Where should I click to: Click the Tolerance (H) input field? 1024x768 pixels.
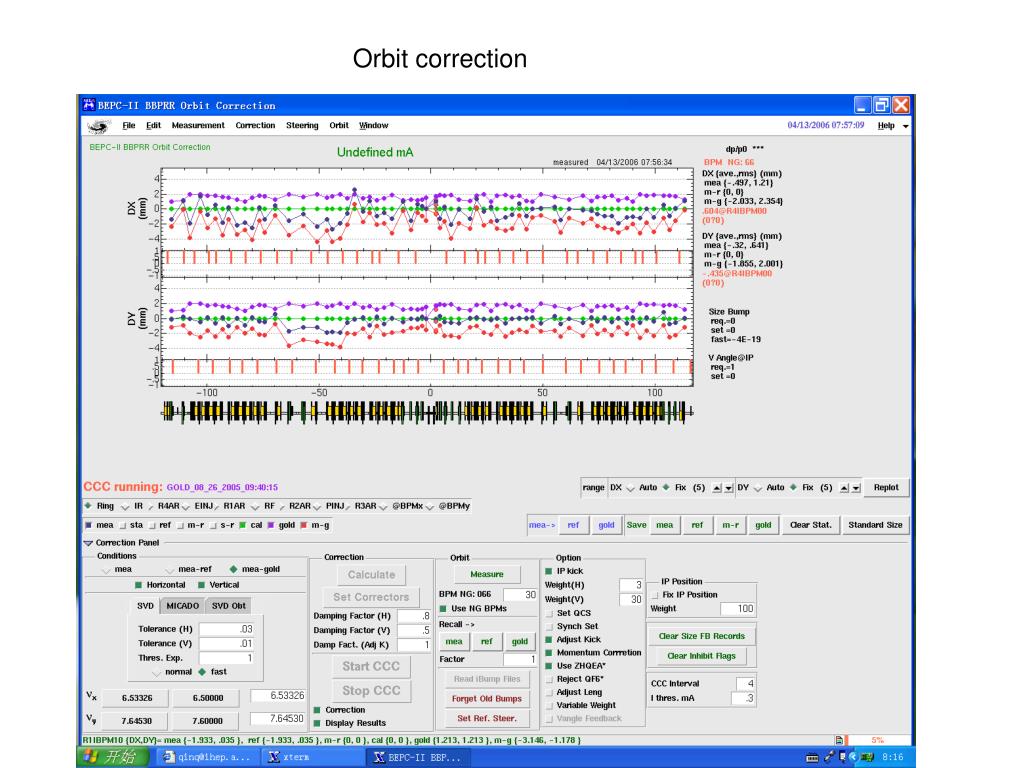226,629
